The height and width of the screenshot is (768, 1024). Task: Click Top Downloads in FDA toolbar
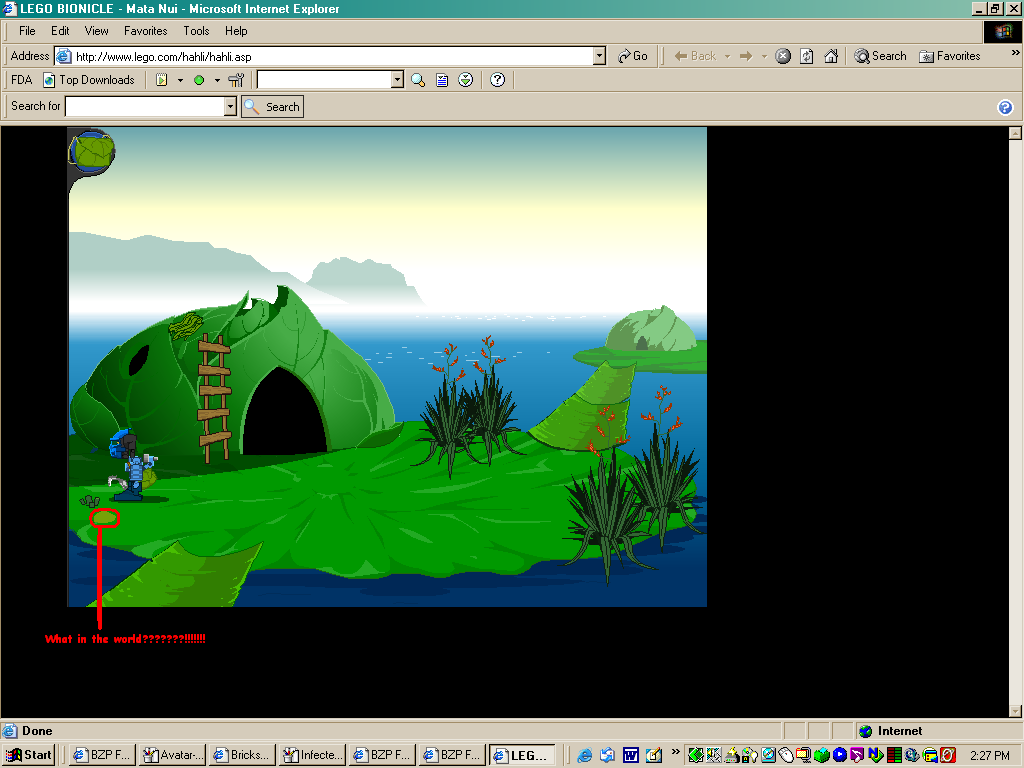point(89,80)
